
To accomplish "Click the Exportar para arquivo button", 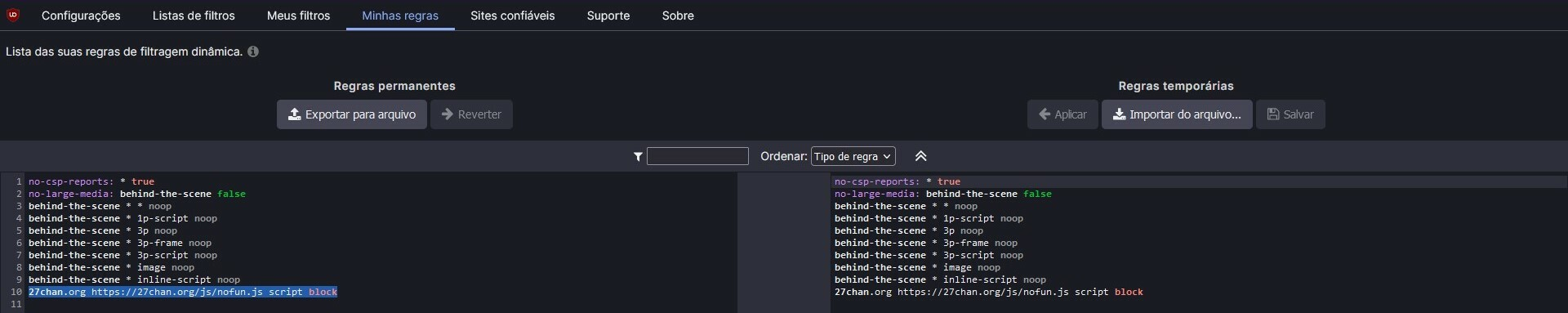I will point(352,114).
